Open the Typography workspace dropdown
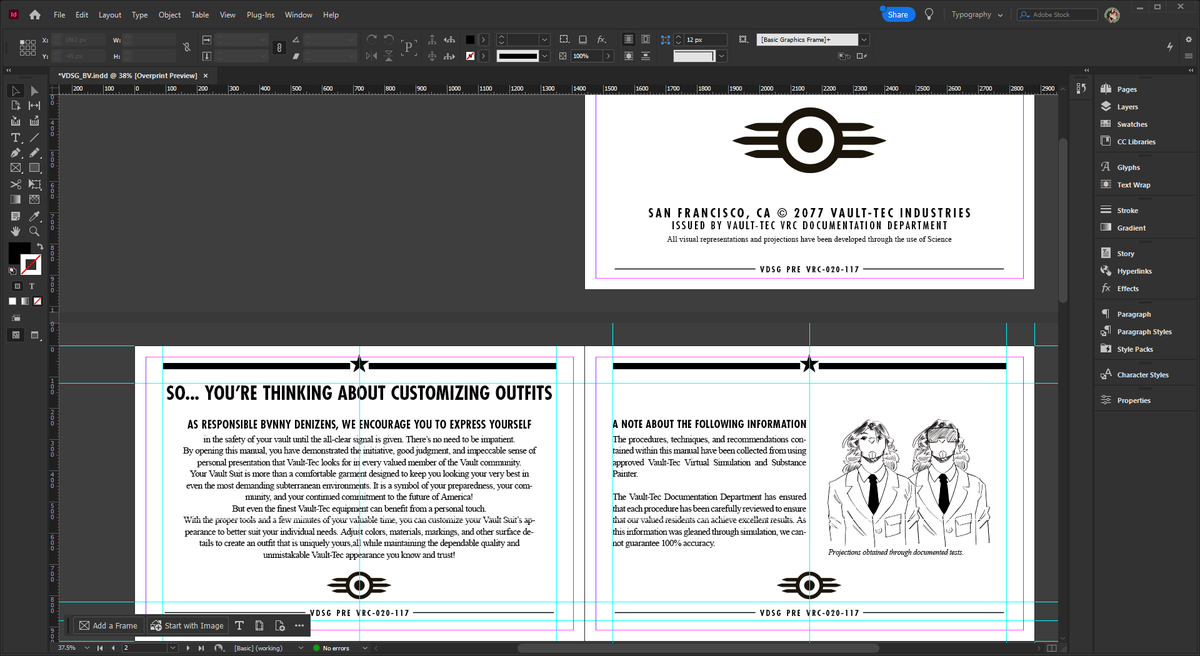Viewport: 1200px width, 656px height. tap(977, 14)
